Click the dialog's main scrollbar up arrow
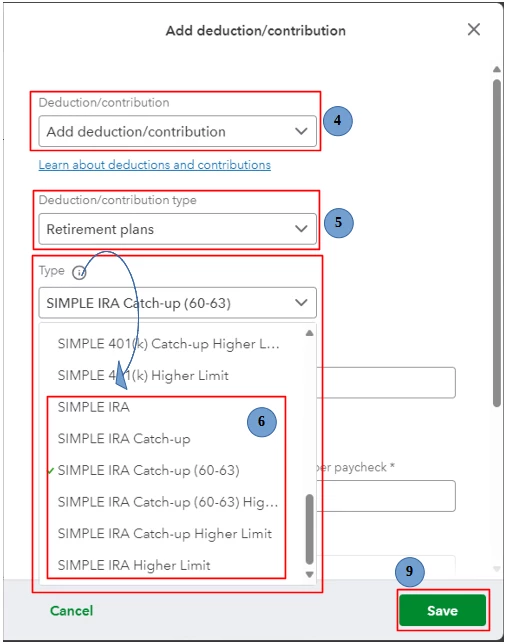507x644 pixels. [x=497, y=69]
